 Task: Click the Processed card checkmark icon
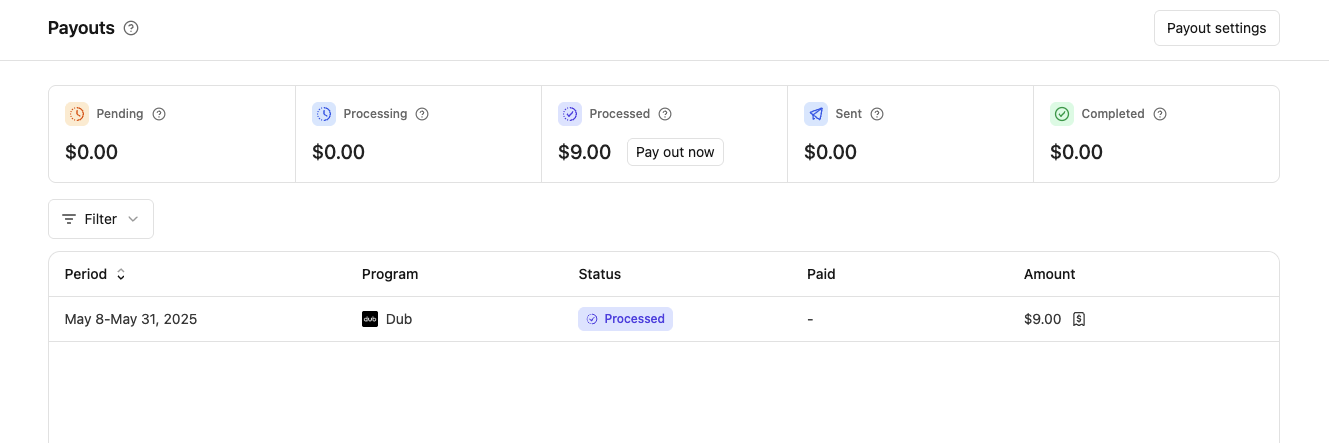(570, 114)
